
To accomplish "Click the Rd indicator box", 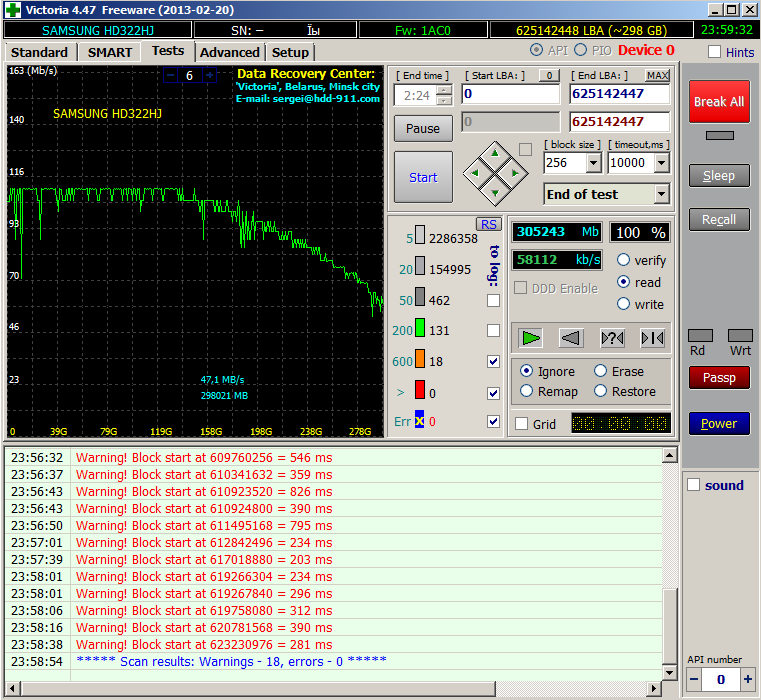I will click(x=700, y=336).
